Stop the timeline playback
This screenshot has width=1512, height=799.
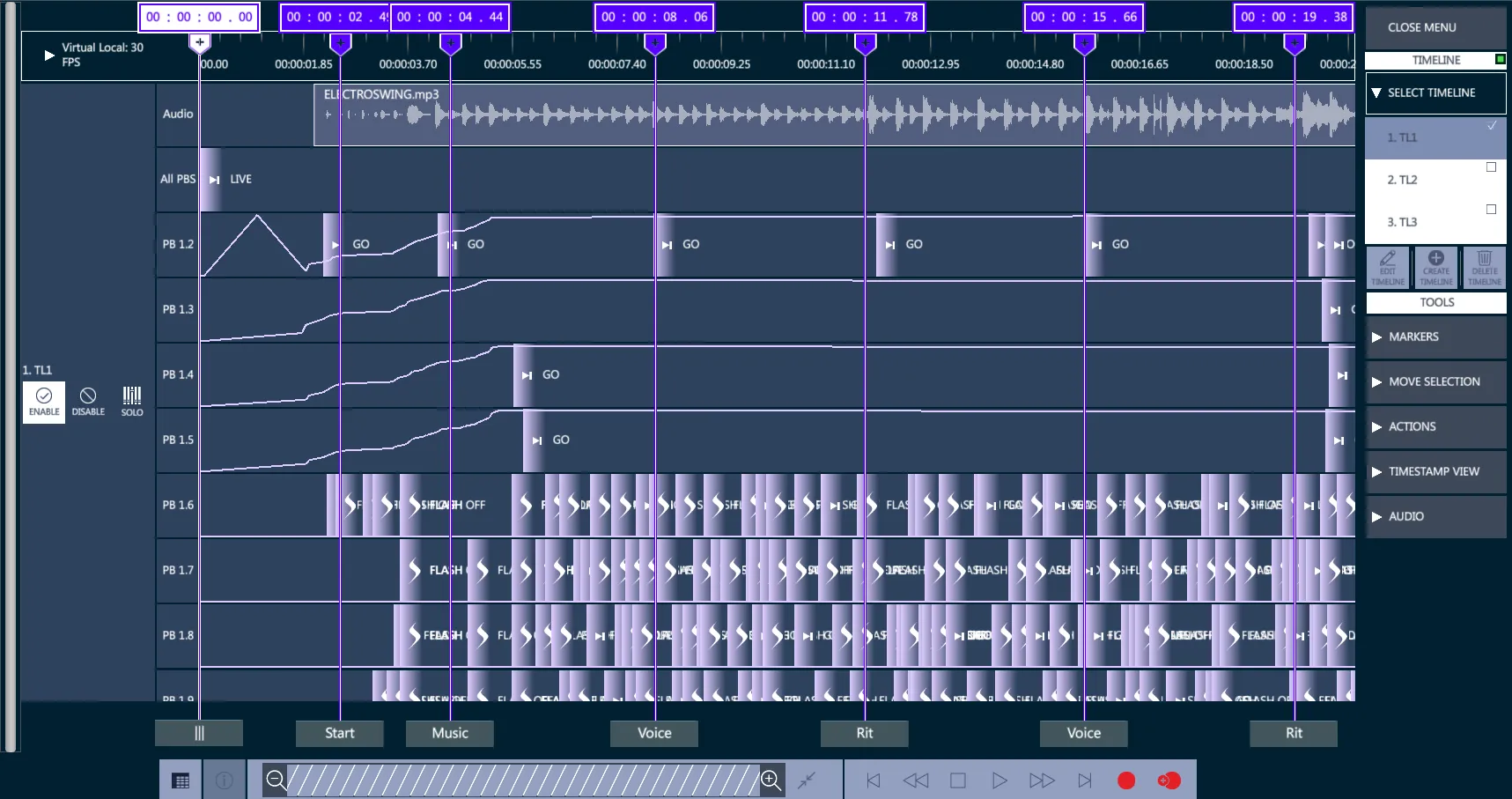(x=958, y=781)
